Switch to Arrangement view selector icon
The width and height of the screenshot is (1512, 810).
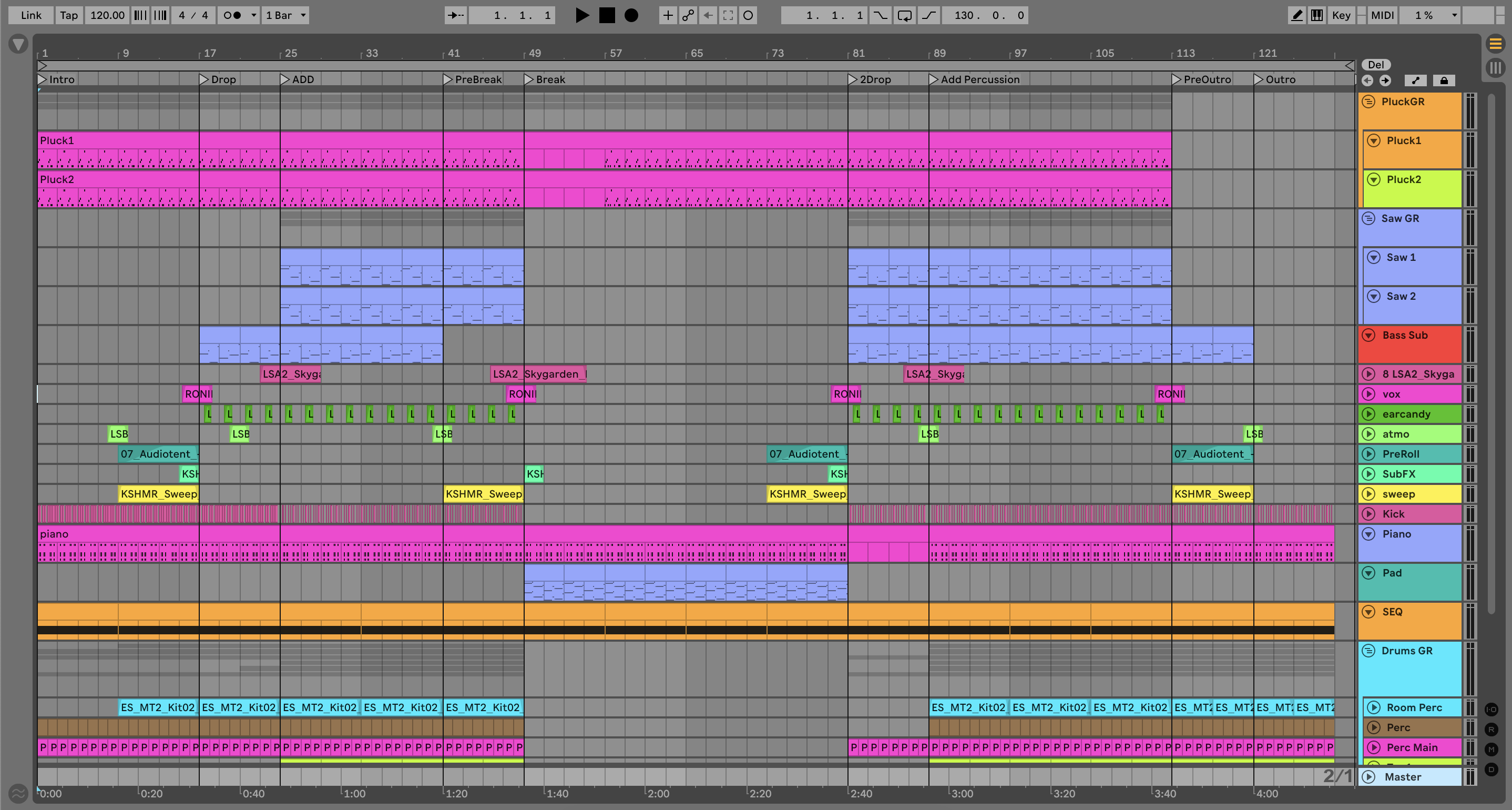1495,44
